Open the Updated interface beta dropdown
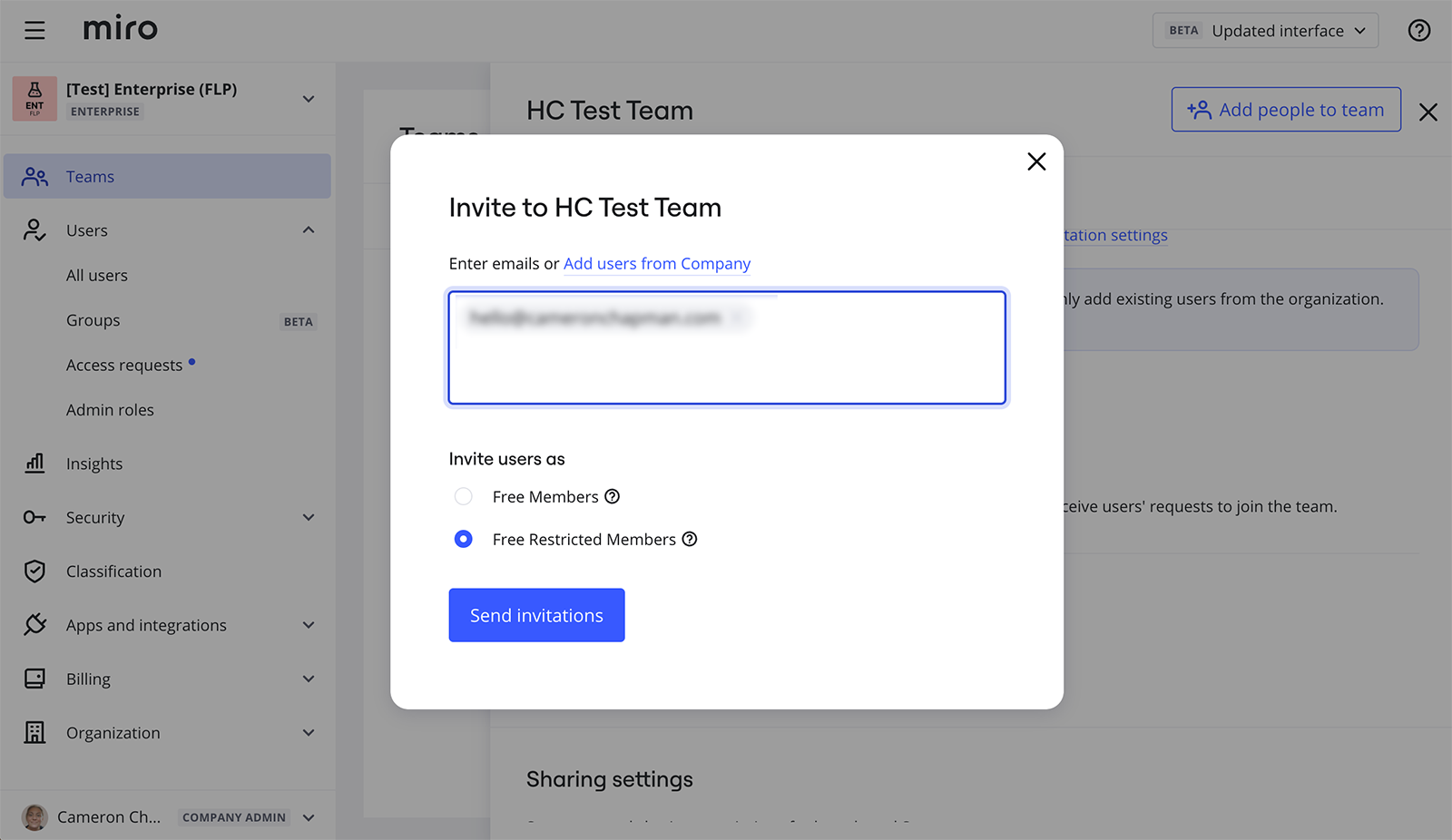 (1265, 31)
